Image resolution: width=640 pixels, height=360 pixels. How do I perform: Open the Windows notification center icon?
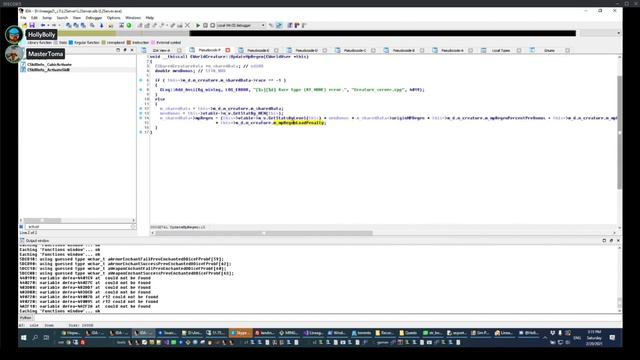click(612, 338)
